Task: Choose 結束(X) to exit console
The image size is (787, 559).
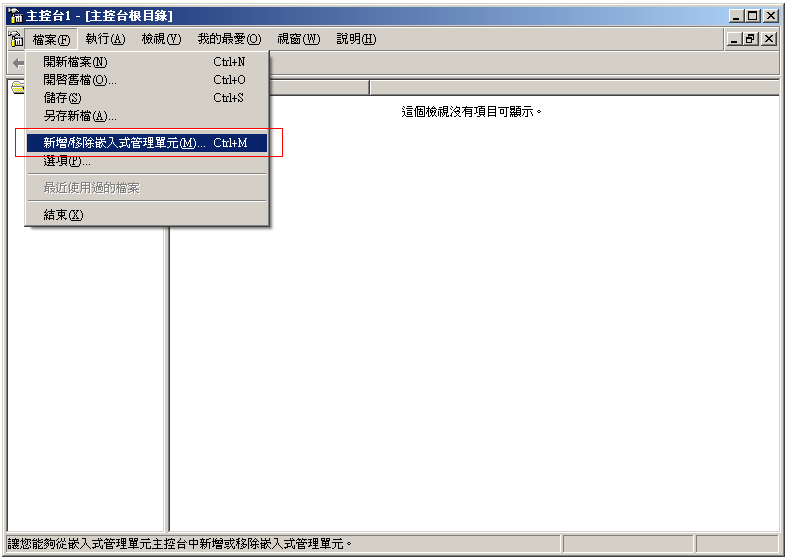Action: pos(147,215)
